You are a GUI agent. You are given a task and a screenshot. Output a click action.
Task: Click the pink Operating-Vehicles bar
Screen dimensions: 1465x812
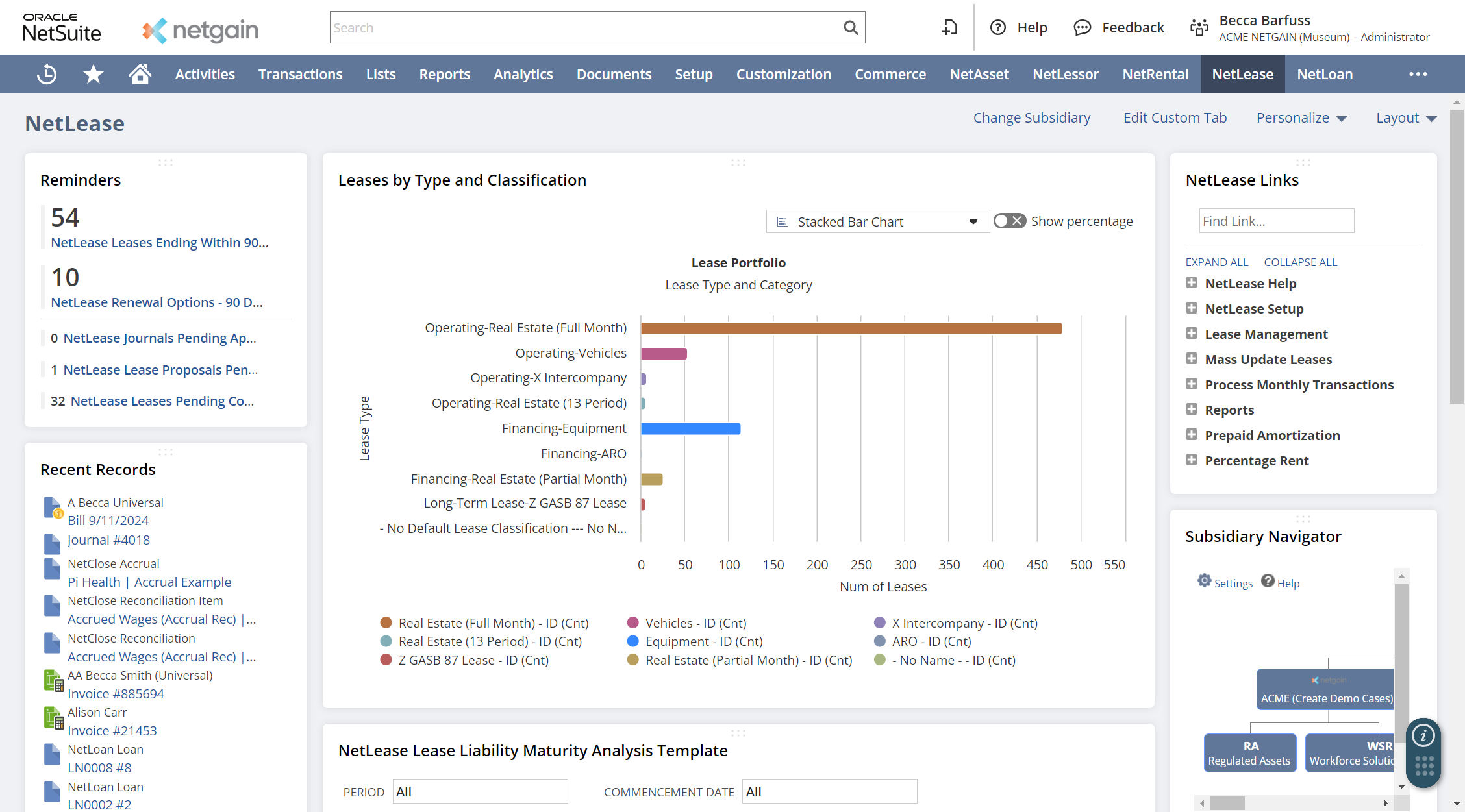[x=664, y=354]
